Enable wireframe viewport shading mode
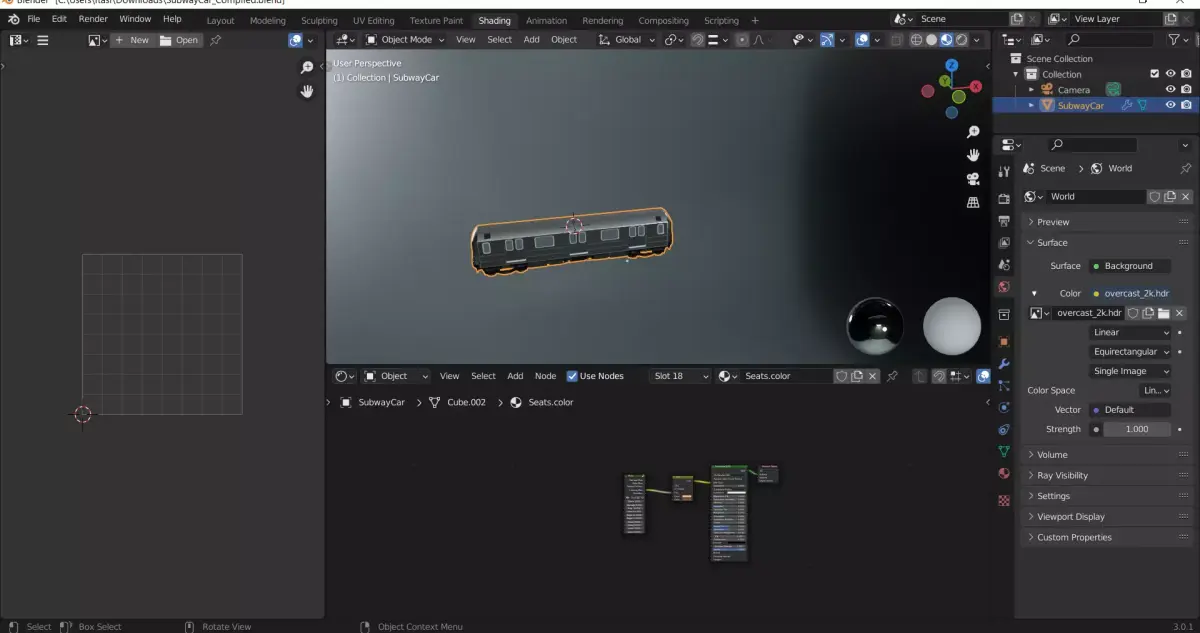The width and height of the screenshot is (1200, 633). 916,40
